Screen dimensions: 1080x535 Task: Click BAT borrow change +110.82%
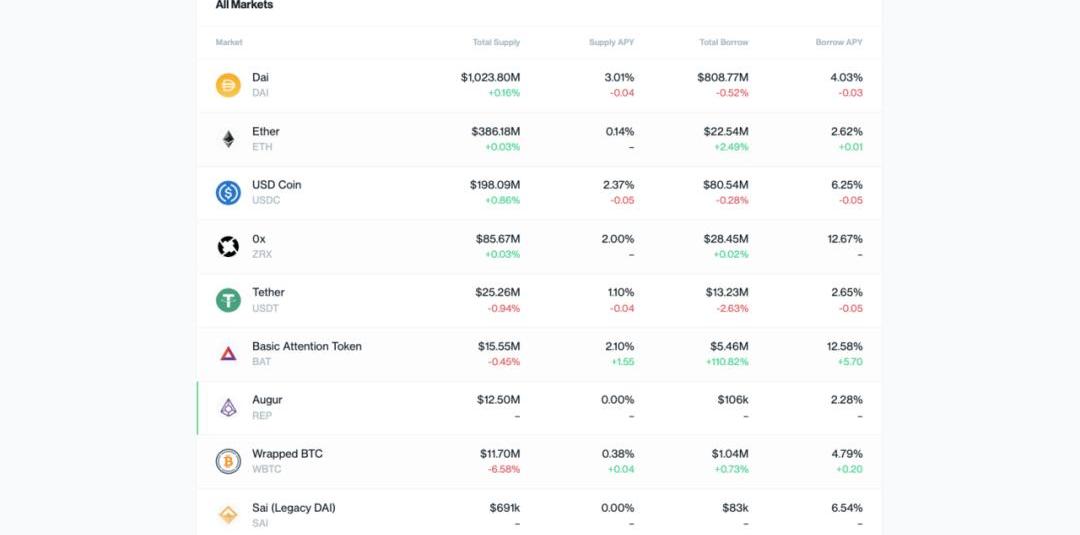tap(727, 362)
